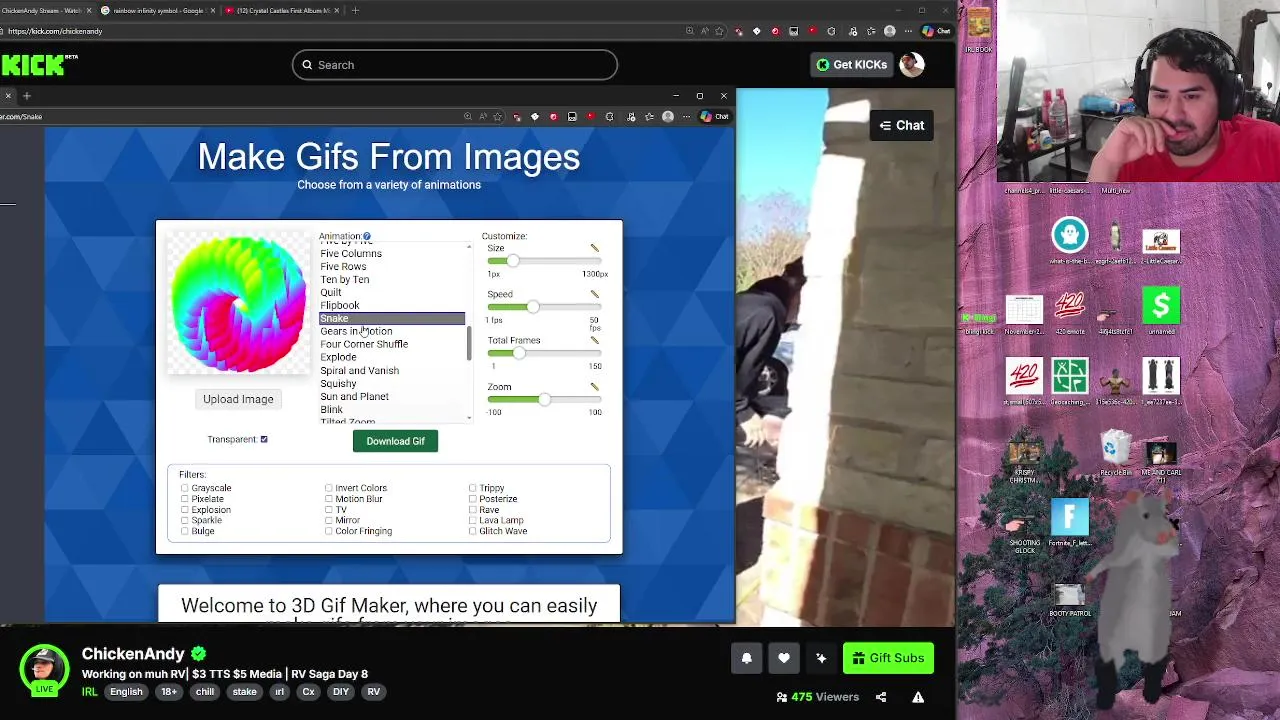The height and width of the screenshot is (720, 1280).
Task: Switch to the ChickenAndy Stream browser tab
Action: point(47,10)
